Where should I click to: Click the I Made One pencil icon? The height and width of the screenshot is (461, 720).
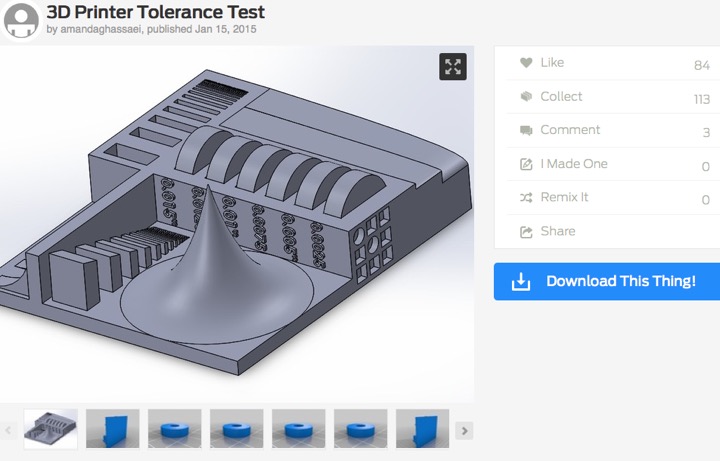[526, 164]
